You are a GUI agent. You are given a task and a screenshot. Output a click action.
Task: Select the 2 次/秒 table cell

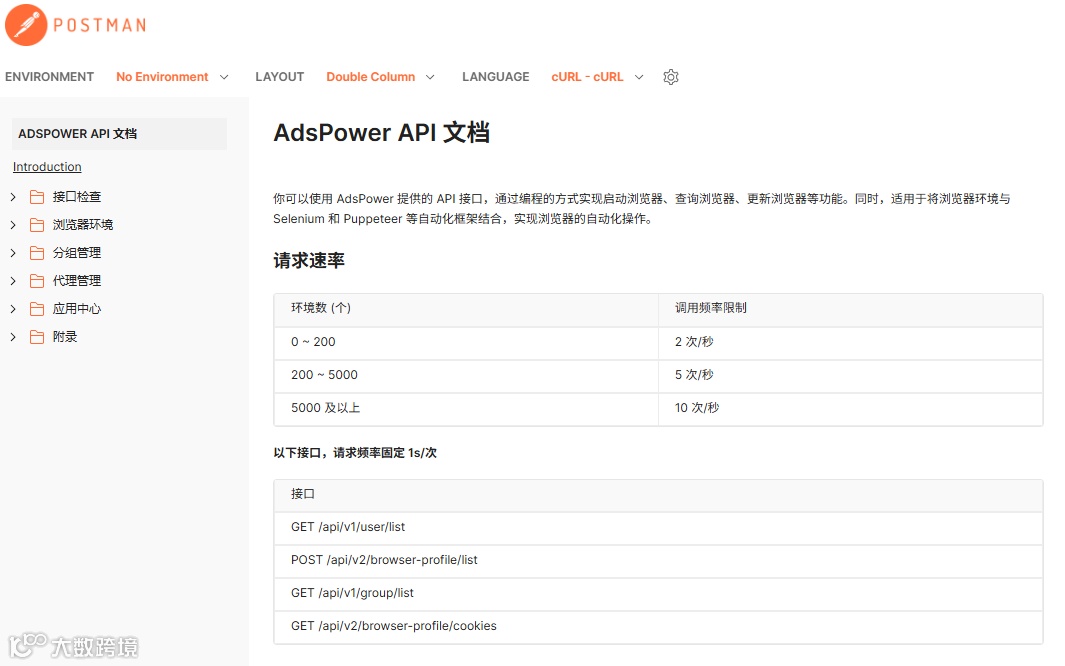click(x=850, y=342)
